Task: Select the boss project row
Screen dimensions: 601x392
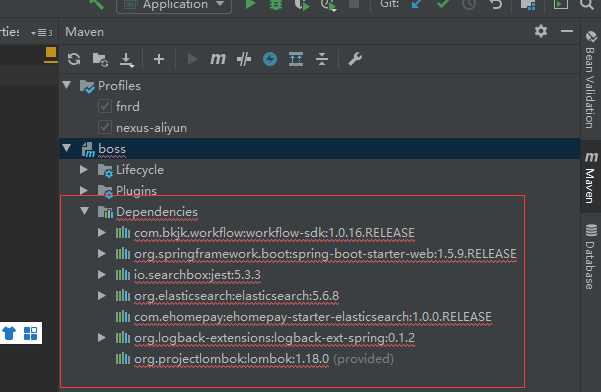Action: tap(319, 149)
